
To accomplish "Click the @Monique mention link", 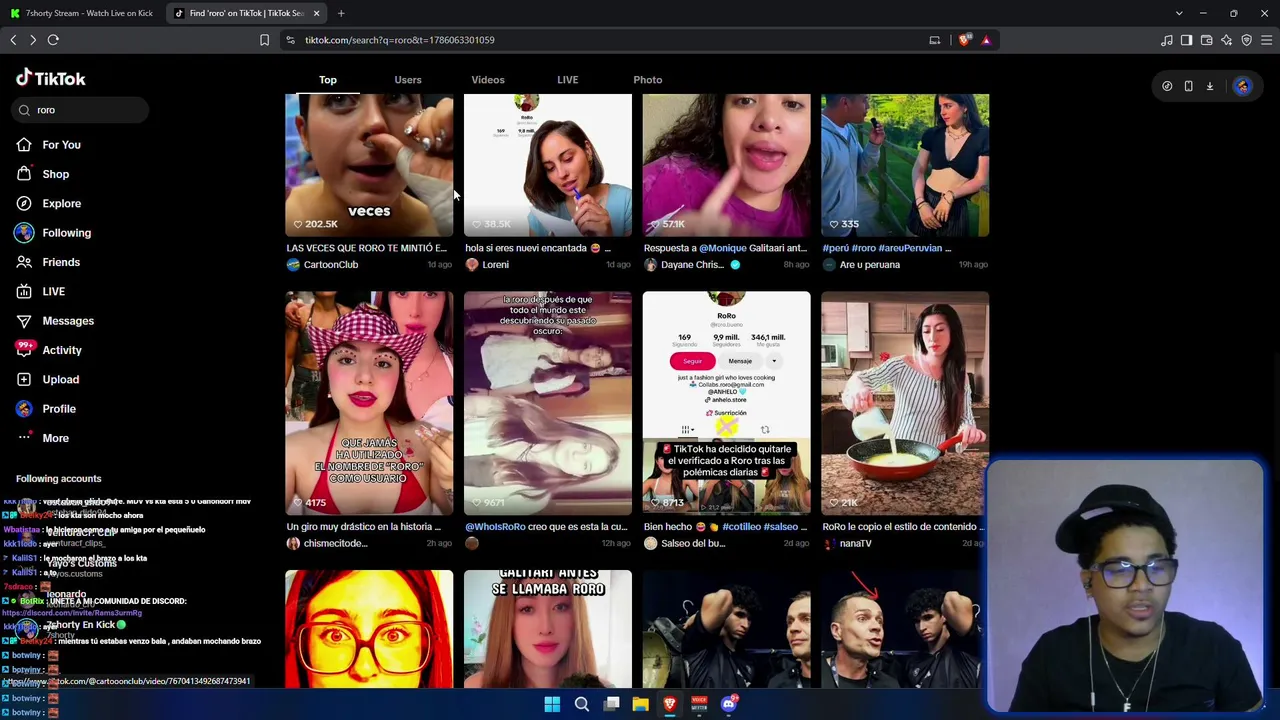I will point(723,248).
